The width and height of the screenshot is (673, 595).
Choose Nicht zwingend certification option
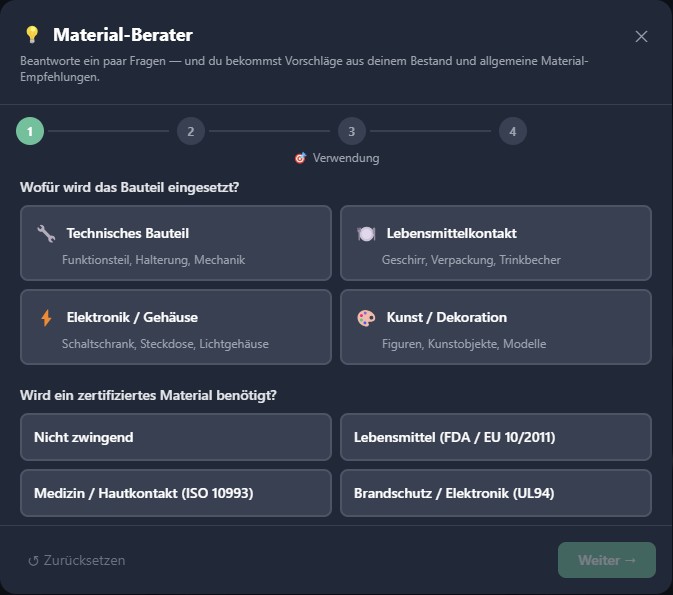click(x=176, y=437)
